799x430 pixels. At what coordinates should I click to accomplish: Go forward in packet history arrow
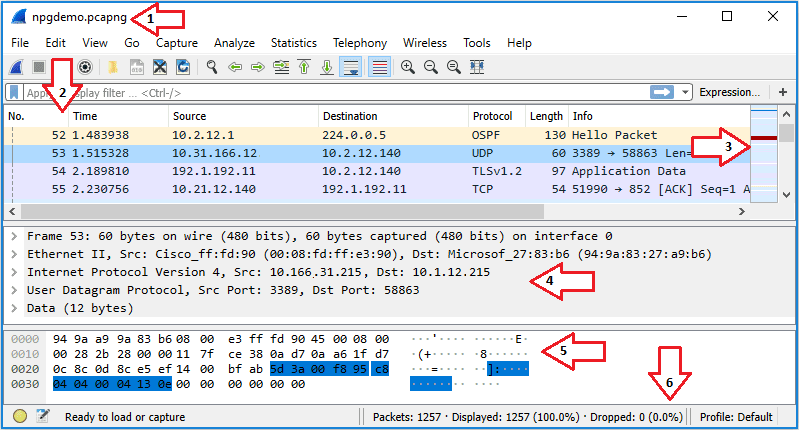click(x=258, y=67)
